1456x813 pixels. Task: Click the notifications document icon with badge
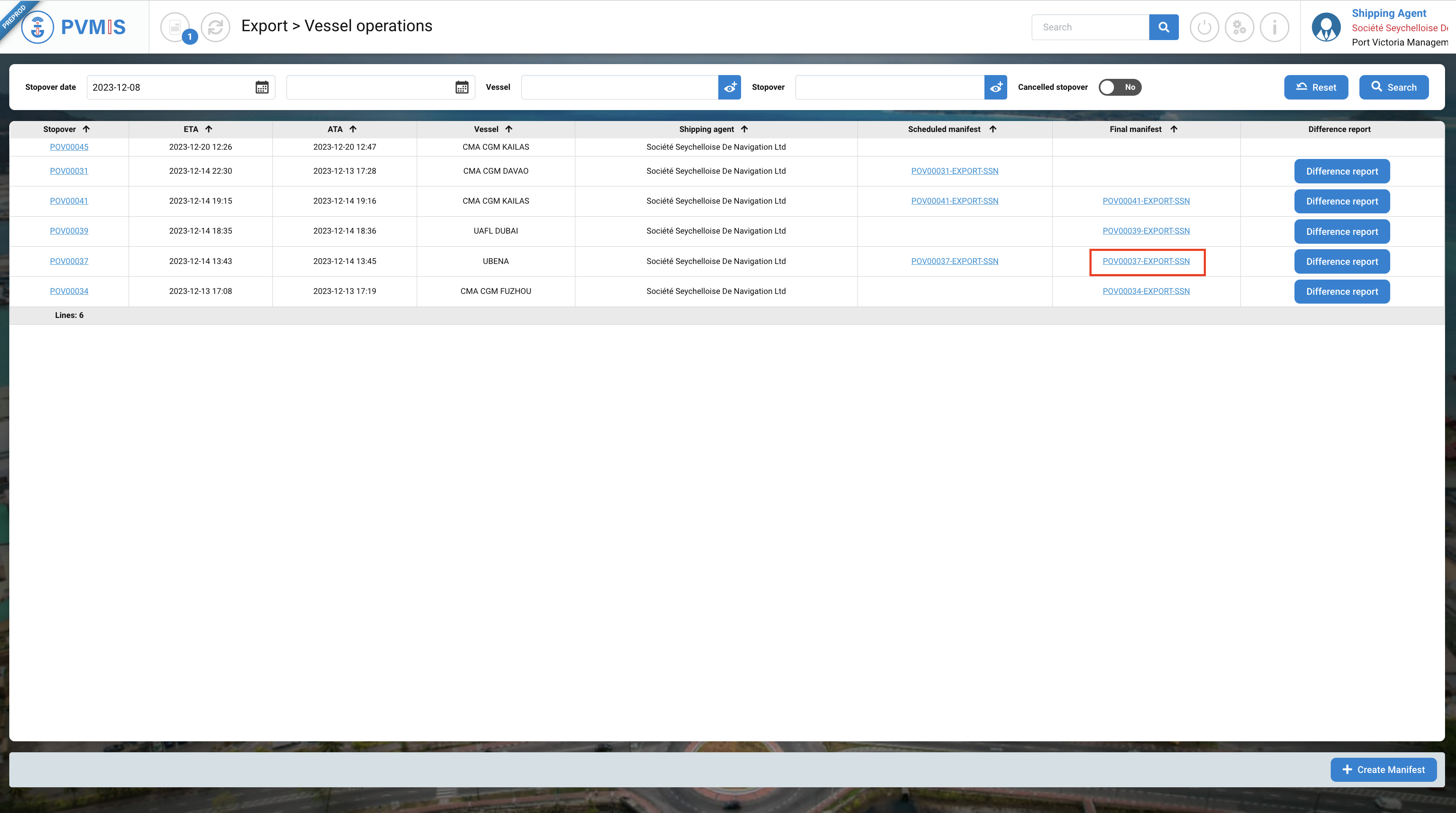click(176, 27)
